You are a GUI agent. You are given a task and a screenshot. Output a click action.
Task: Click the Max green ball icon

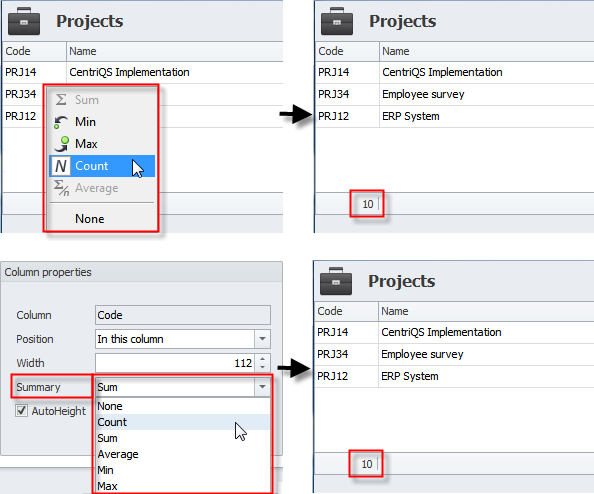(61, 144)
